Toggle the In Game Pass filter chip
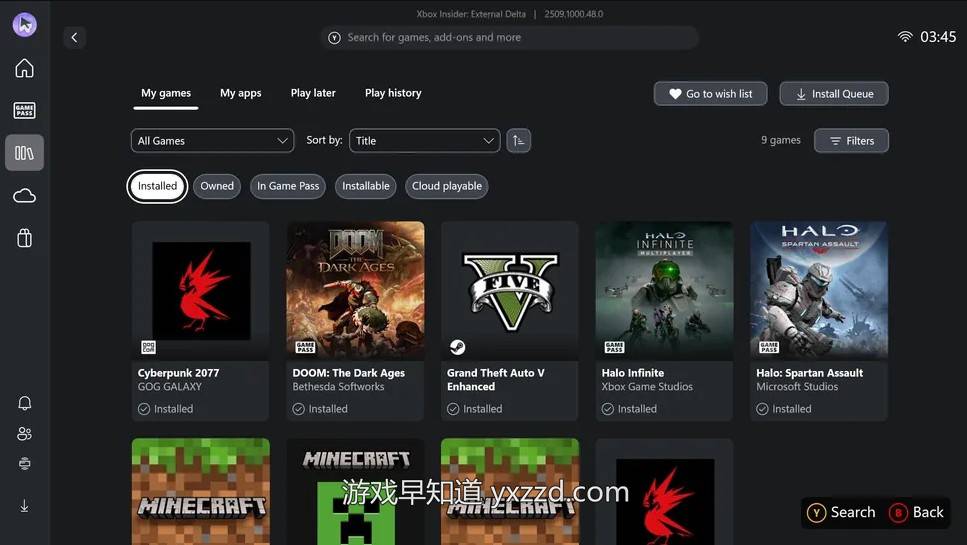This screenshot has width=967, height=545. click(288, 186)
